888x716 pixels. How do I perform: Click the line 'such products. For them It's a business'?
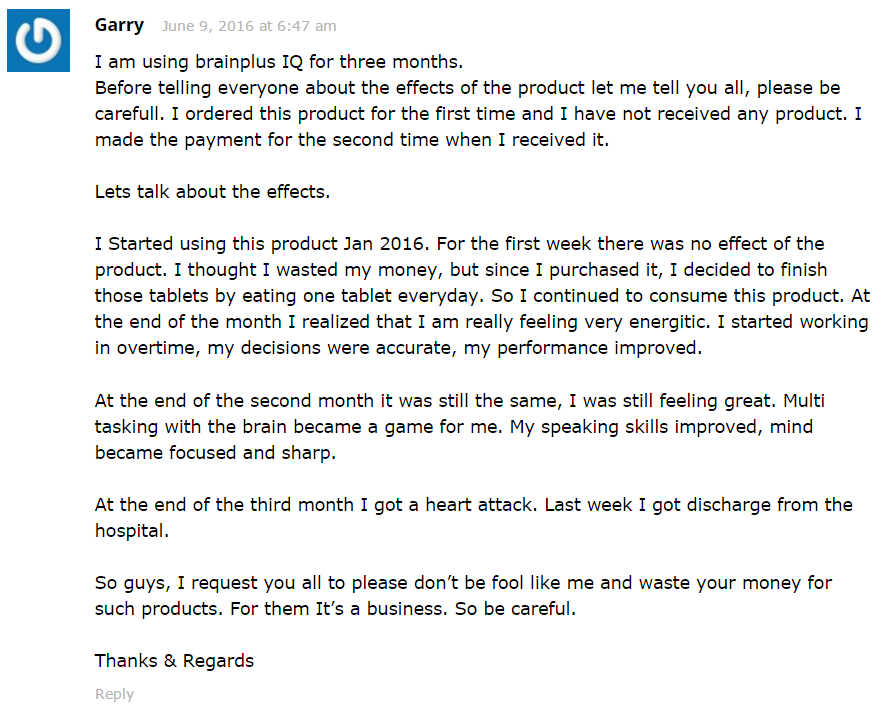(x=335, y=608)
